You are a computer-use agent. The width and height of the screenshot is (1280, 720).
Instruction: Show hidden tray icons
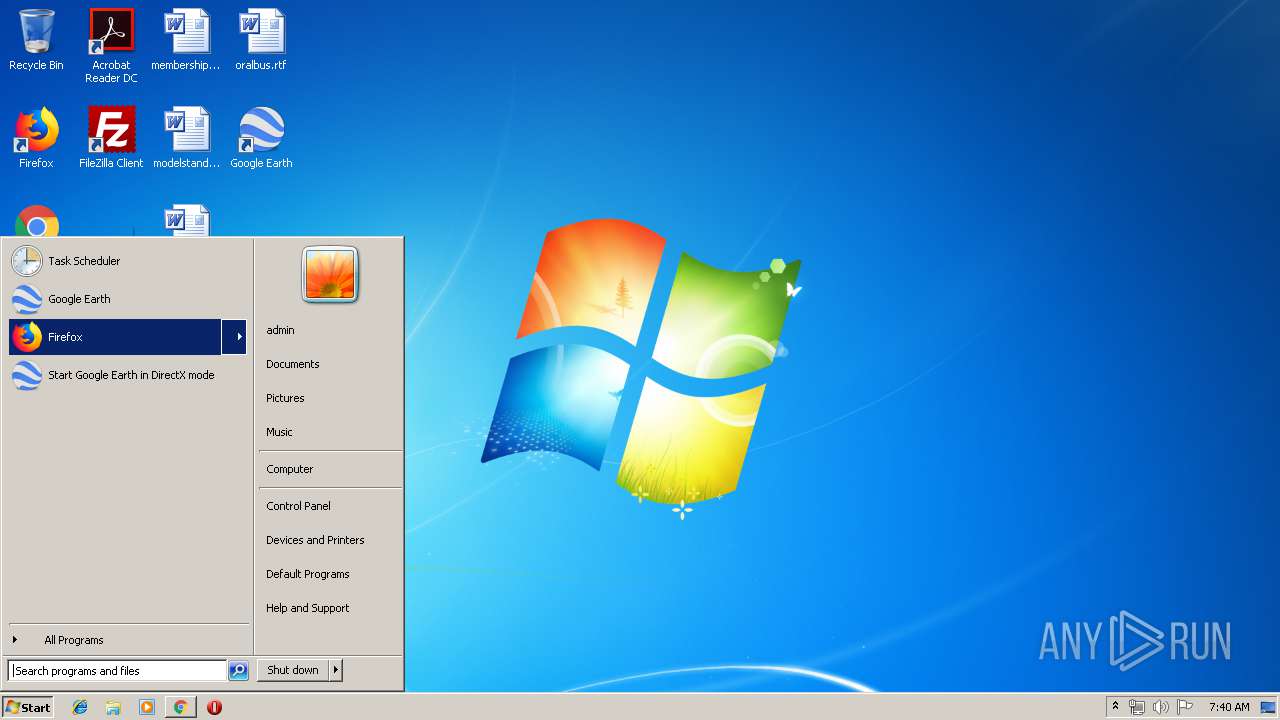coord(1115,707)
